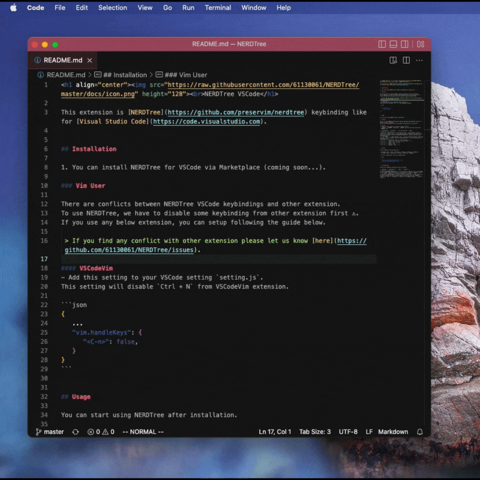Click Ln 17, Col 1 status entry
Screen dimensions: 480x480
(275, 432)
